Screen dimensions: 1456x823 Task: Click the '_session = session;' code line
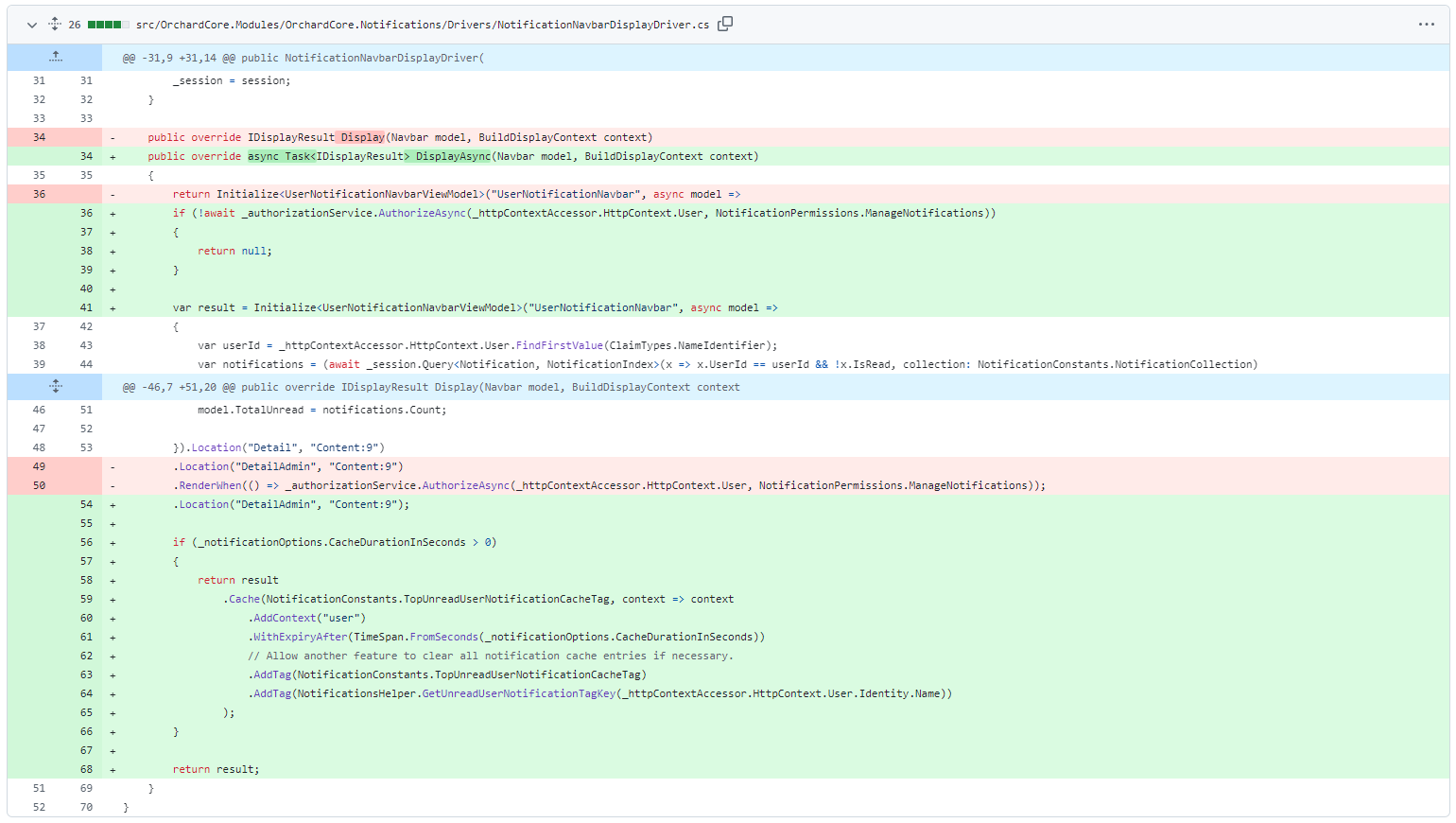click(x=232, y=80)
